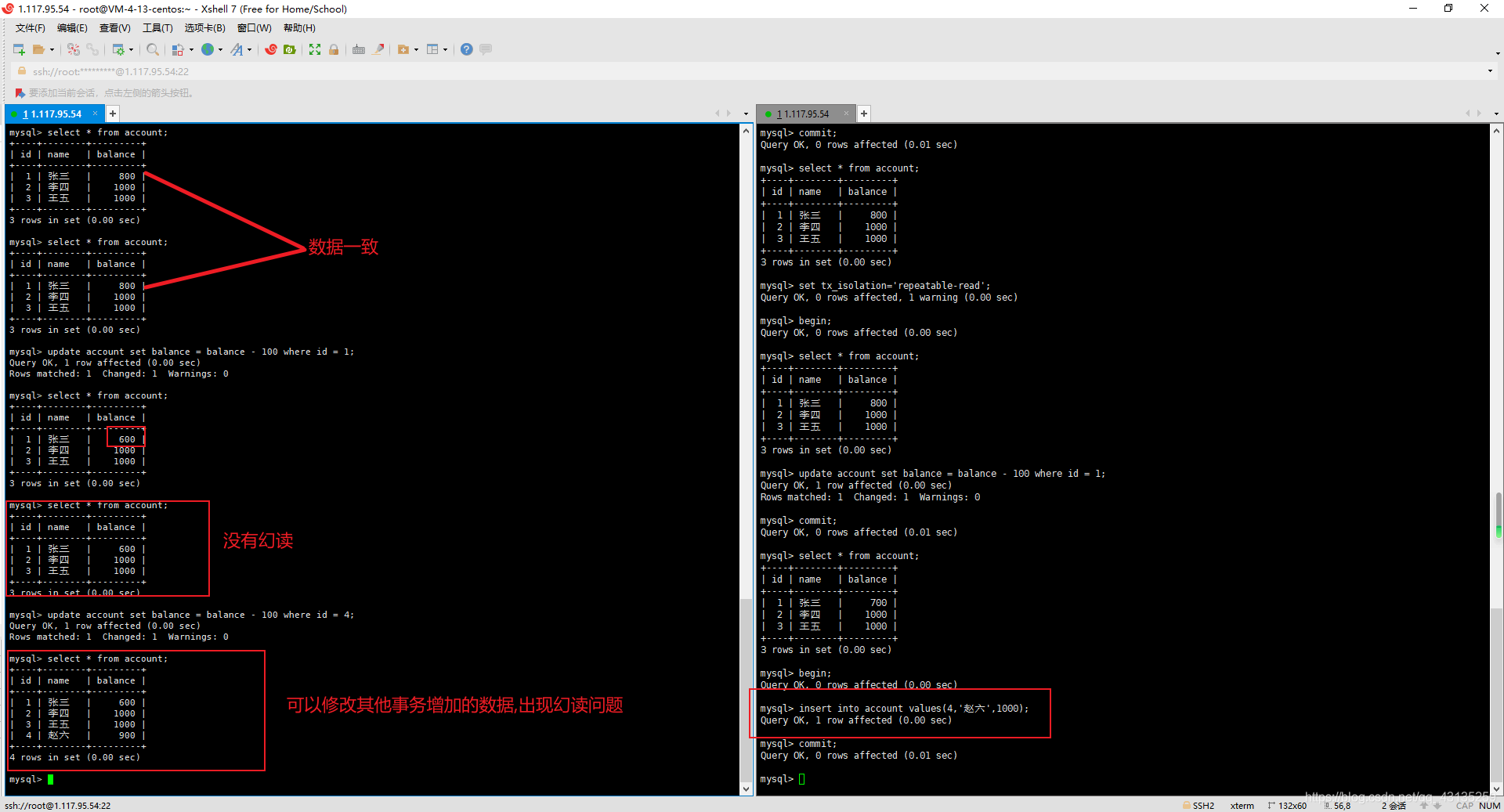Click the add-current-session bookmark arrow button

click(20, 93)
